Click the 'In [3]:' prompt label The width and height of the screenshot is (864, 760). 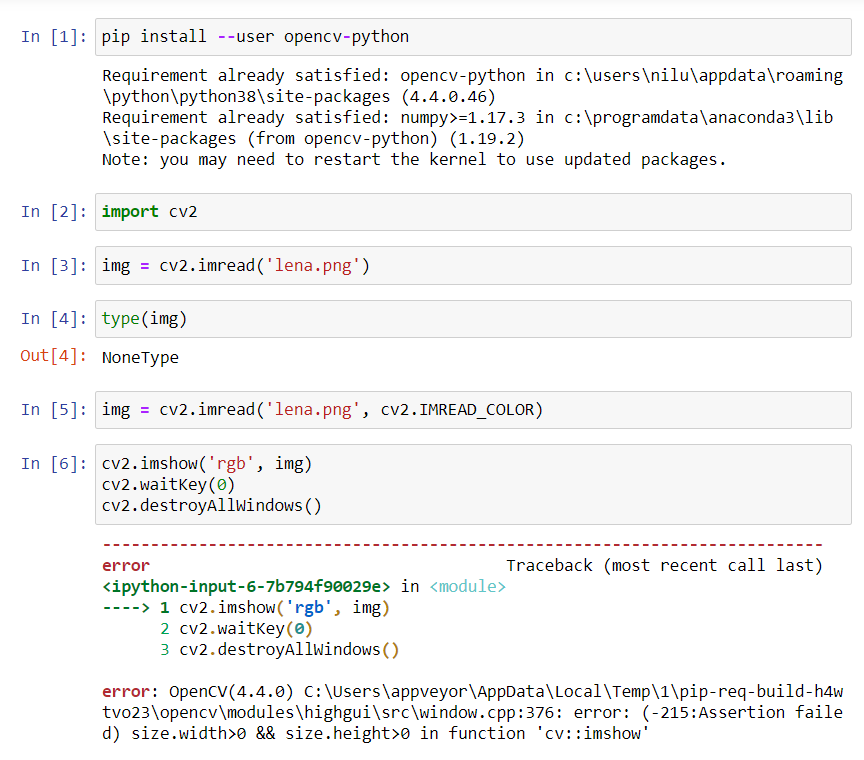(x=53, y=266)
